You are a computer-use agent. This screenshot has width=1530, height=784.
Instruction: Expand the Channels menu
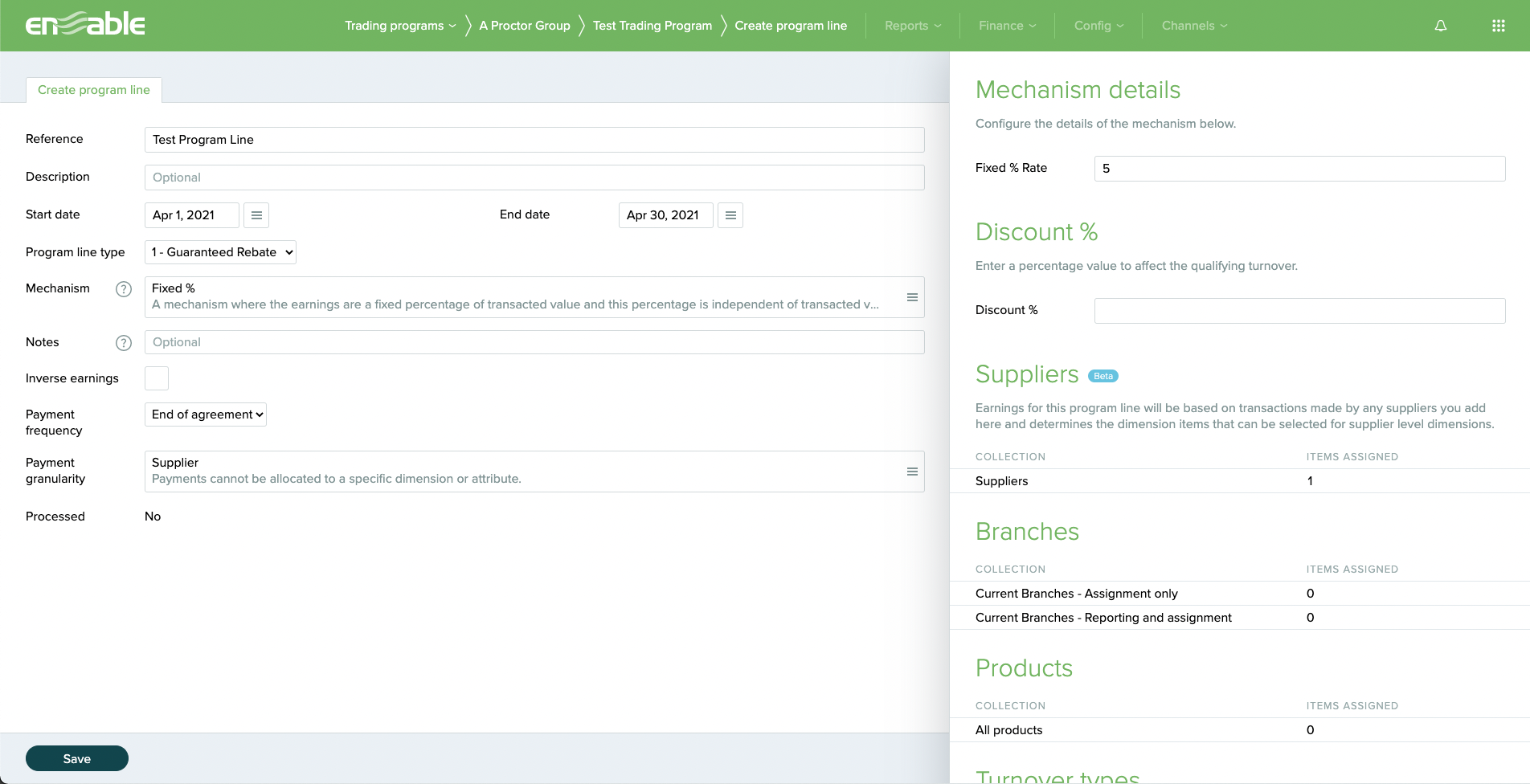1195,26
